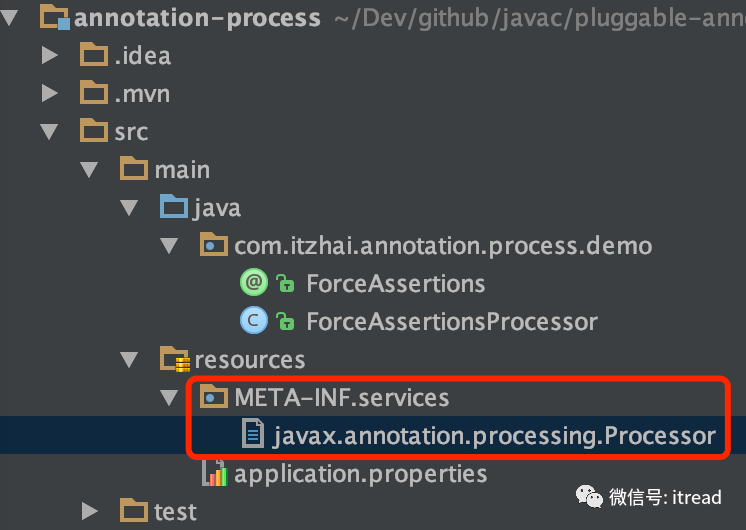Select the com.itzhai.annotation.process.demo package
Viewport: 746px width, 530px height.
(443, 246)
